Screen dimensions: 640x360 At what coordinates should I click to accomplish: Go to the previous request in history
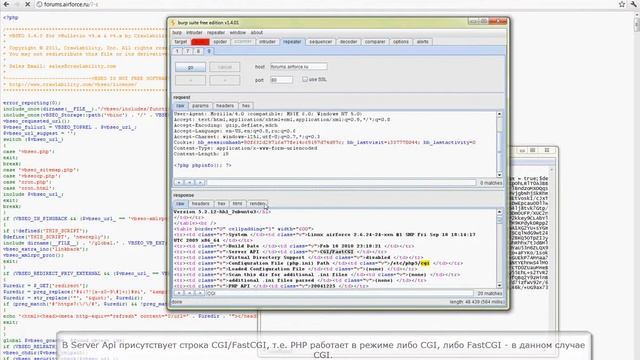[x=191, y=80]
